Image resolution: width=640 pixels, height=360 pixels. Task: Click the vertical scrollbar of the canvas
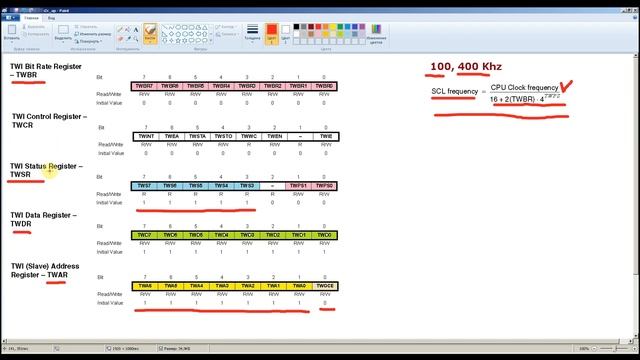(x=636, y=196)
